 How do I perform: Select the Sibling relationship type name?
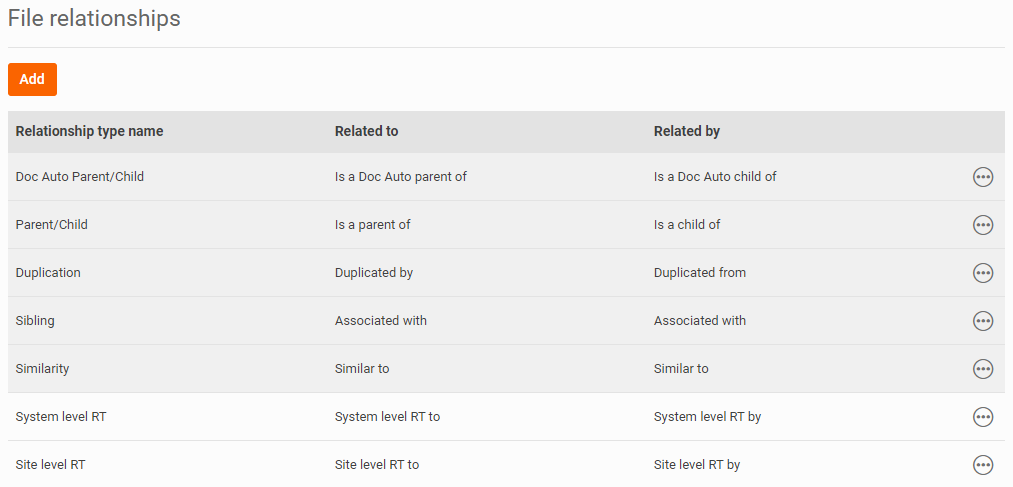pyautogui.click(x=35, y=321)
